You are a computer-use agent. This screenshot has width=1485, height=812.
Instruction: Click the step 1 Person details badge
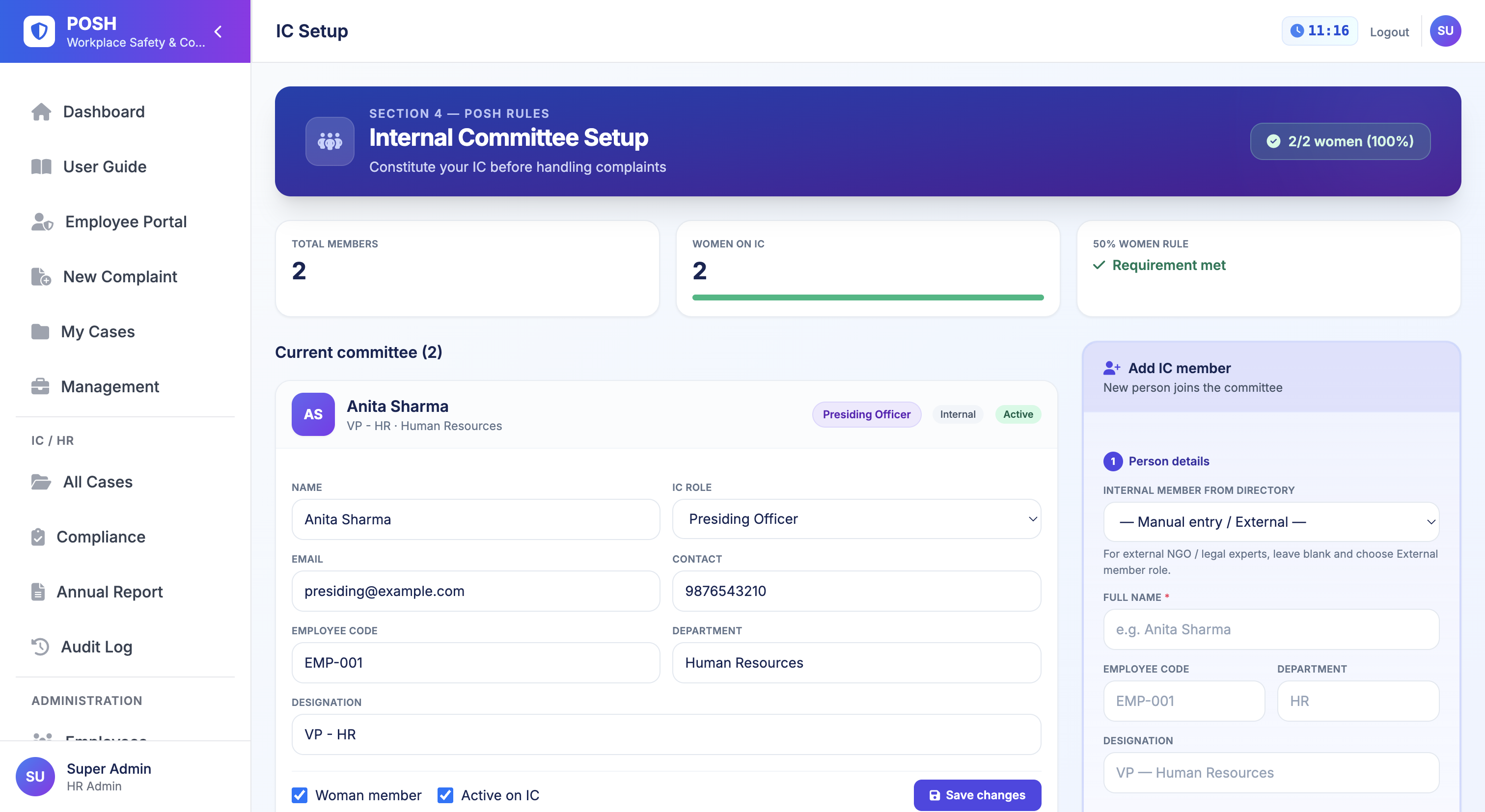pos(1113,461)
